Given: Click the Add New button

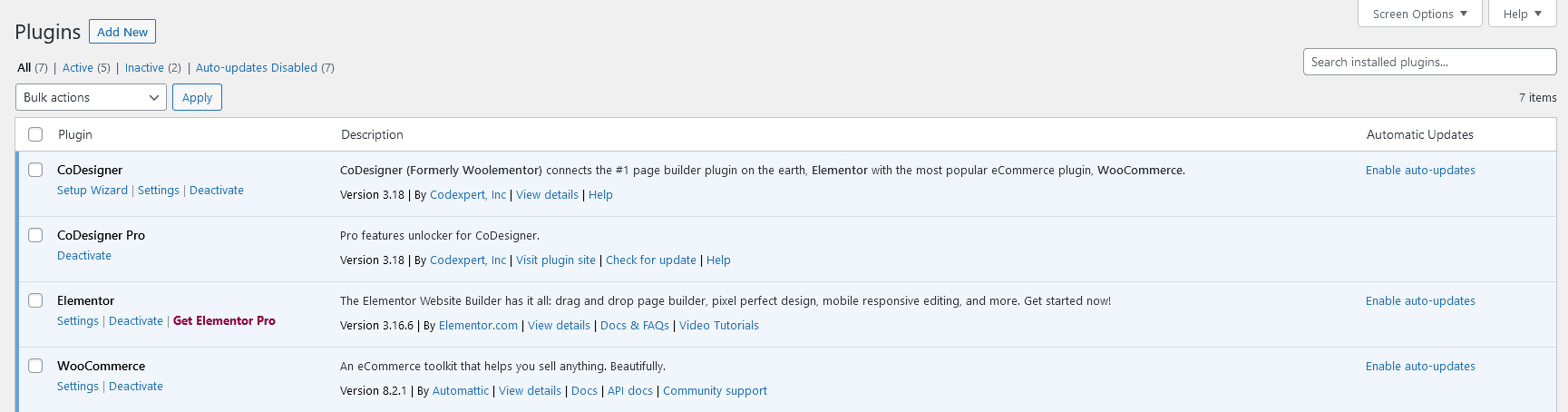Looking at the screenshot, I should pyautogui.click(x=122, y=32).
